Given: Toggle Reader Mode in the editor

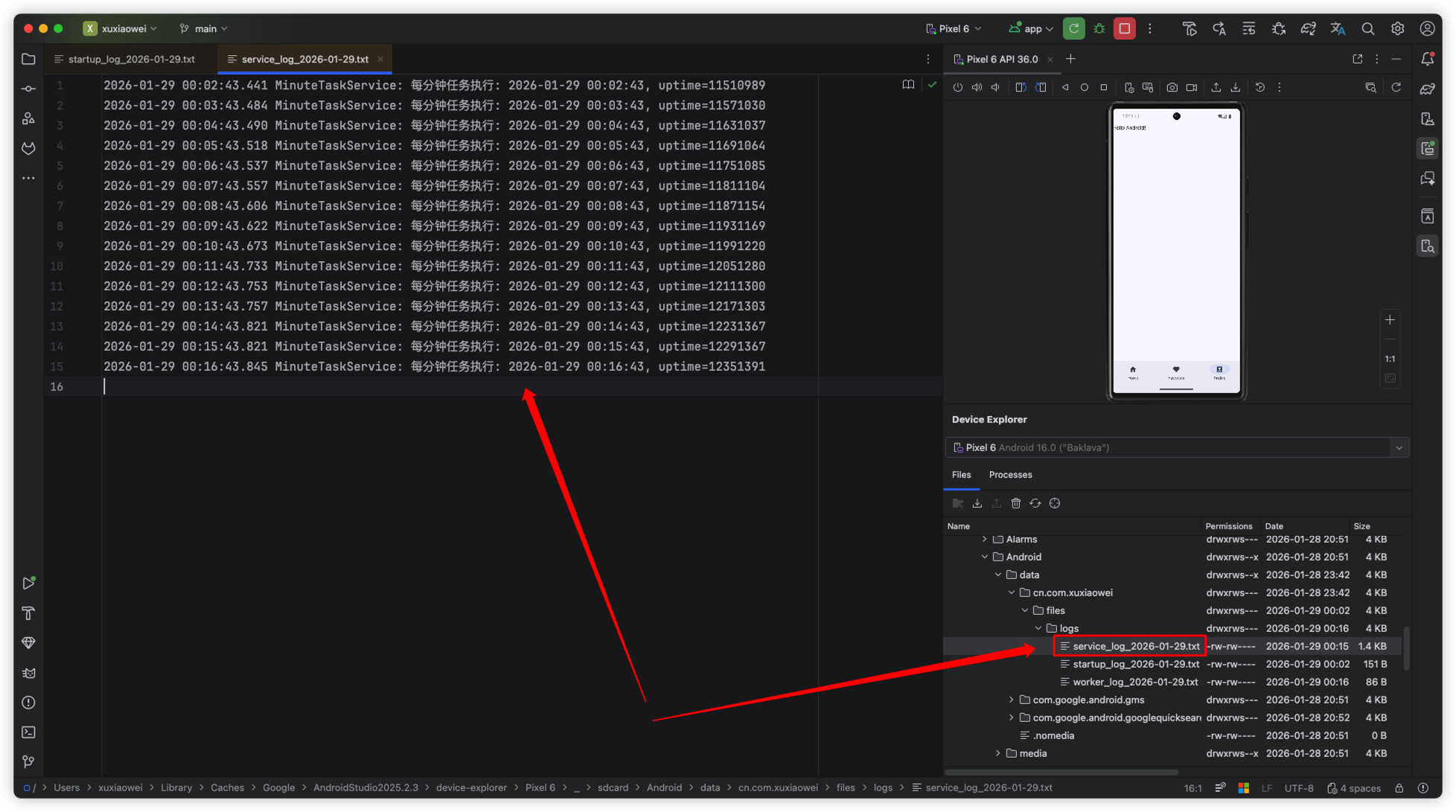Looking at the screenshot, I should pyautogui.click(x=908, y=85).
